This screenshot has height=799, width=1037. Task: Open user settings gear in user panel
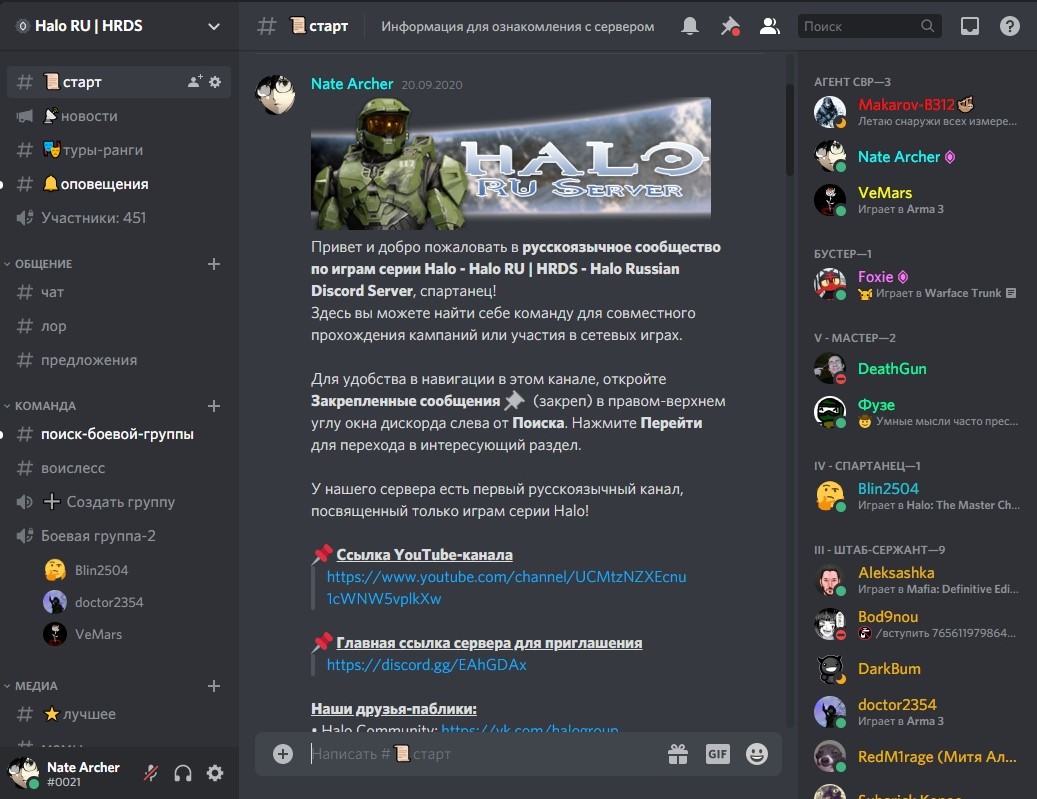215,773
